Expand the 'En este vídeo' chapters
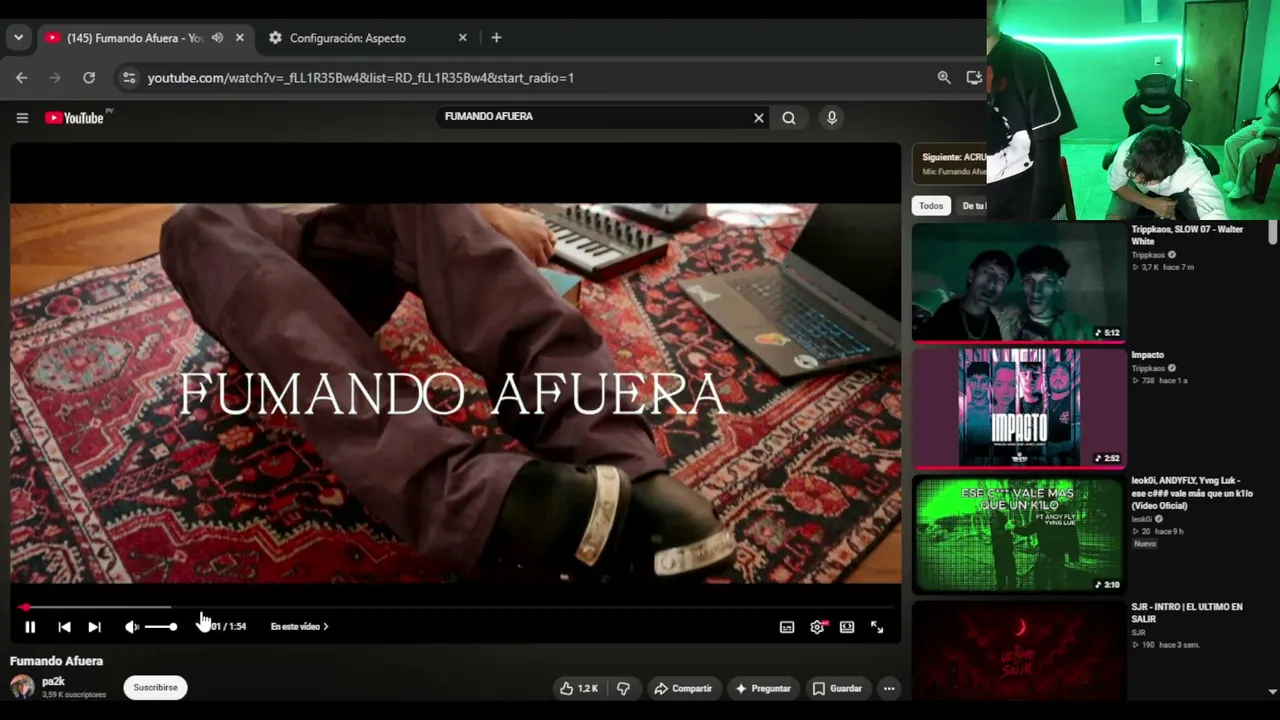Image resolution: width=1280 pixels, height=720 pixels. [299, 627]
